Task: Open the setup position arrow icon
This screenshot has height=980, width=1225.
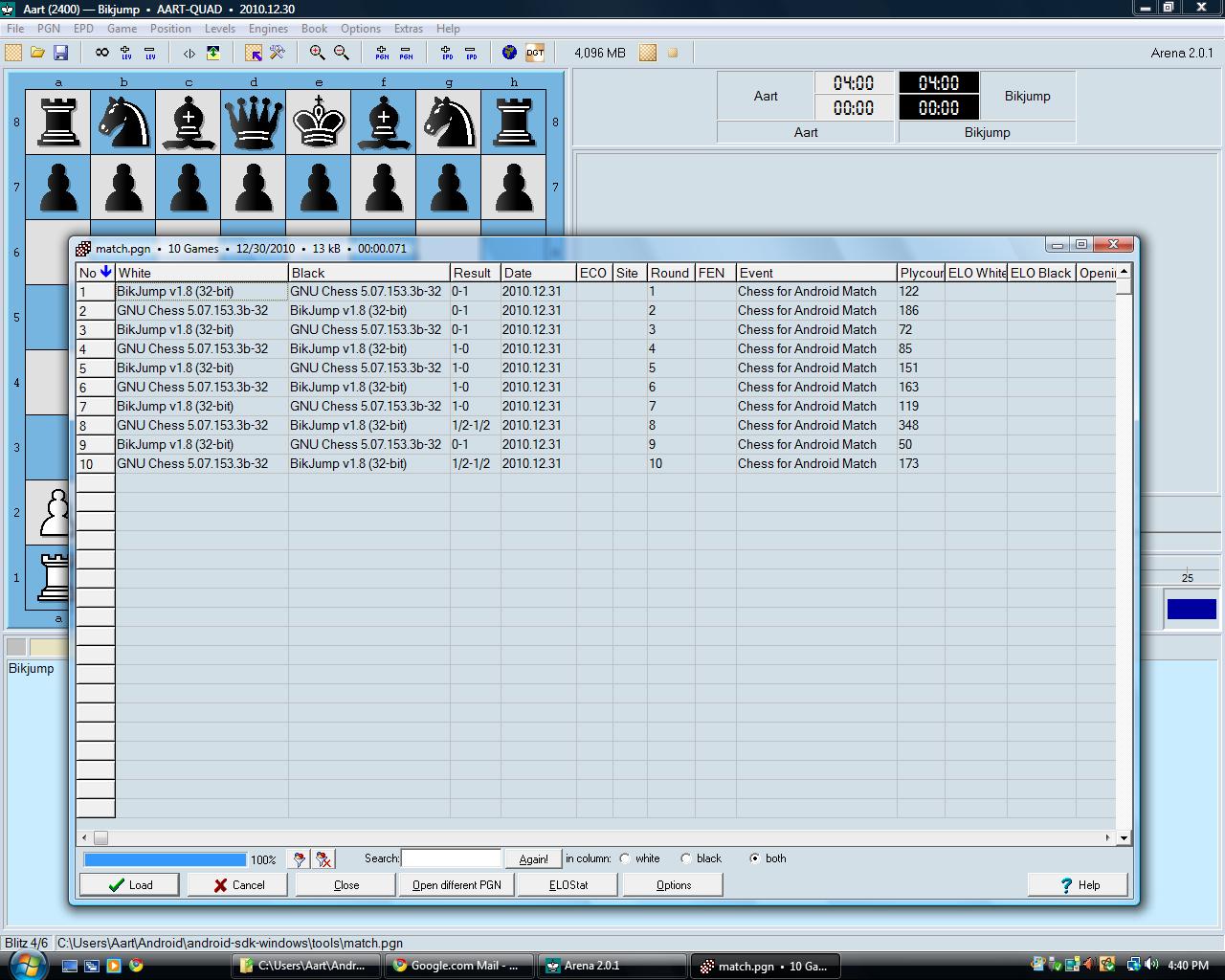Action: click(254, 53)
